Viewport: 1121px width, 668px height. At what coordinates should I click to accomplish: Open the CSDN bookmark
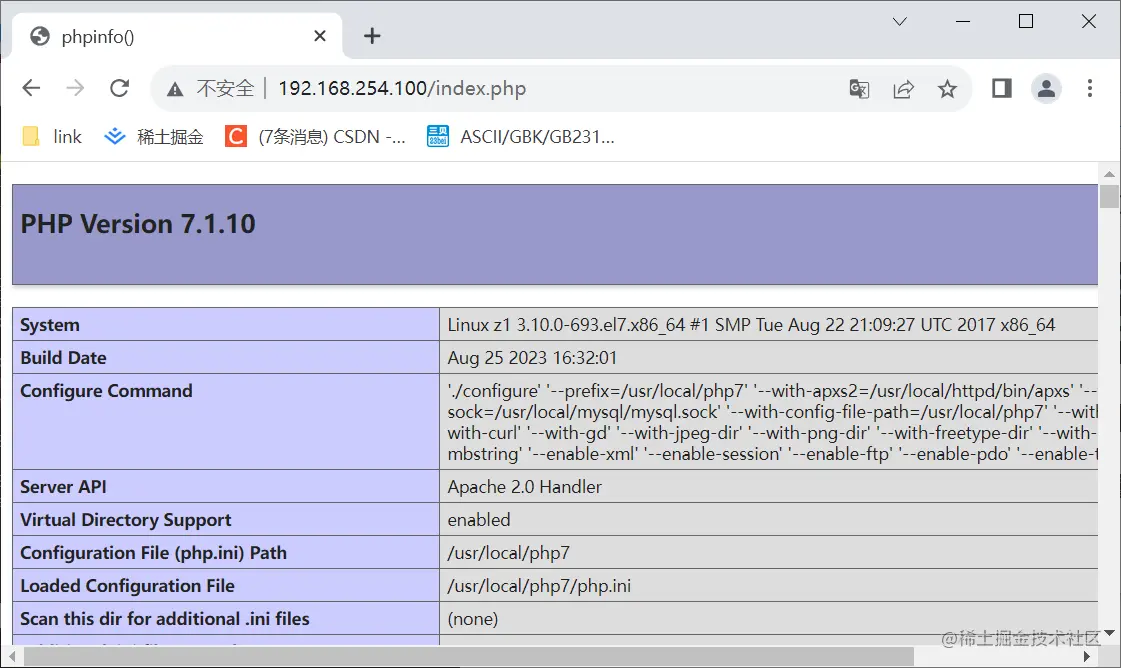pos(315,136)
